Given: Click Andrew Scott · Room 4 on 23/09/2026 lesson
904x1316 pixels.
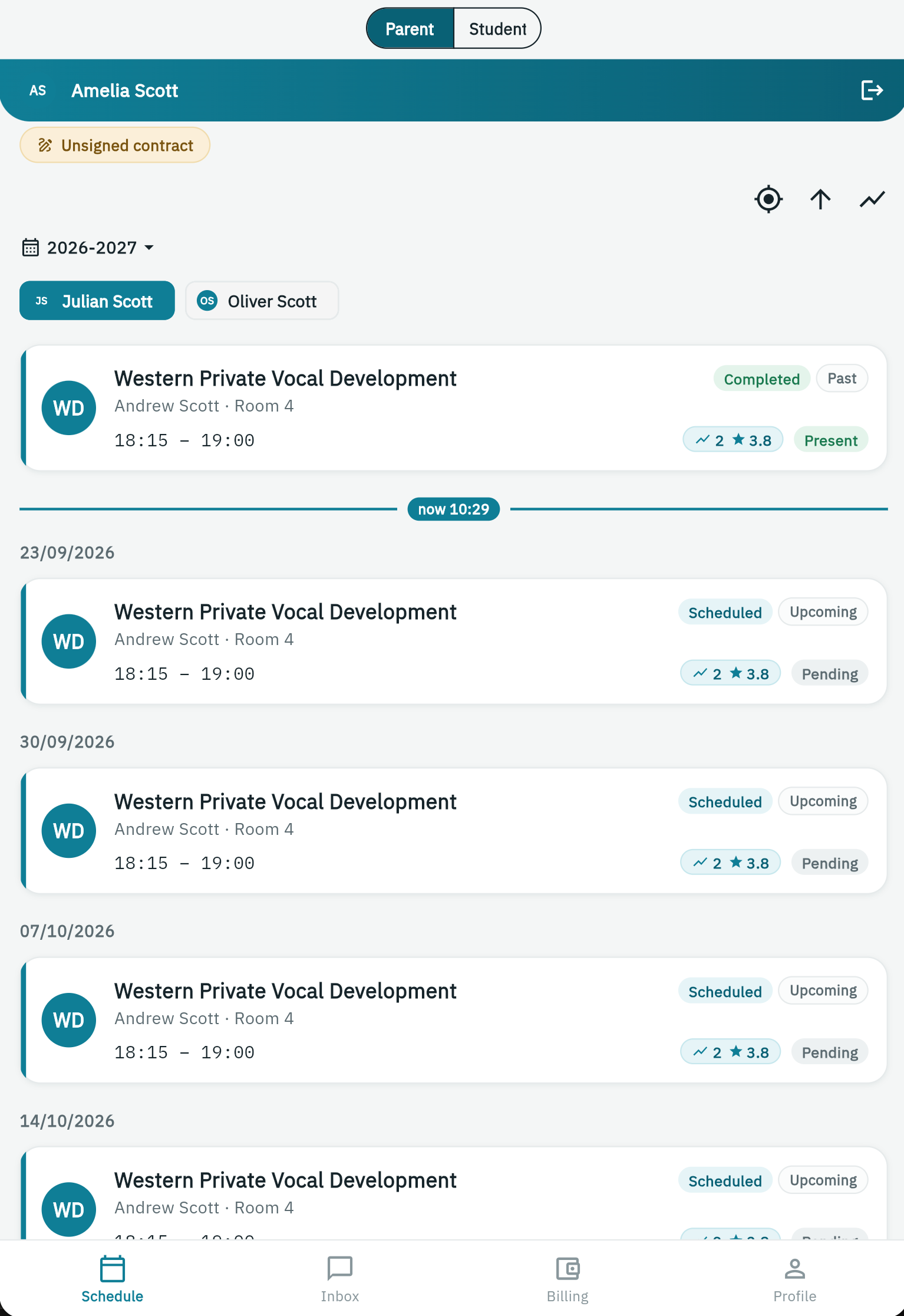Looking at the screenshot, I should pyautogui.click(x=204, y=639).
